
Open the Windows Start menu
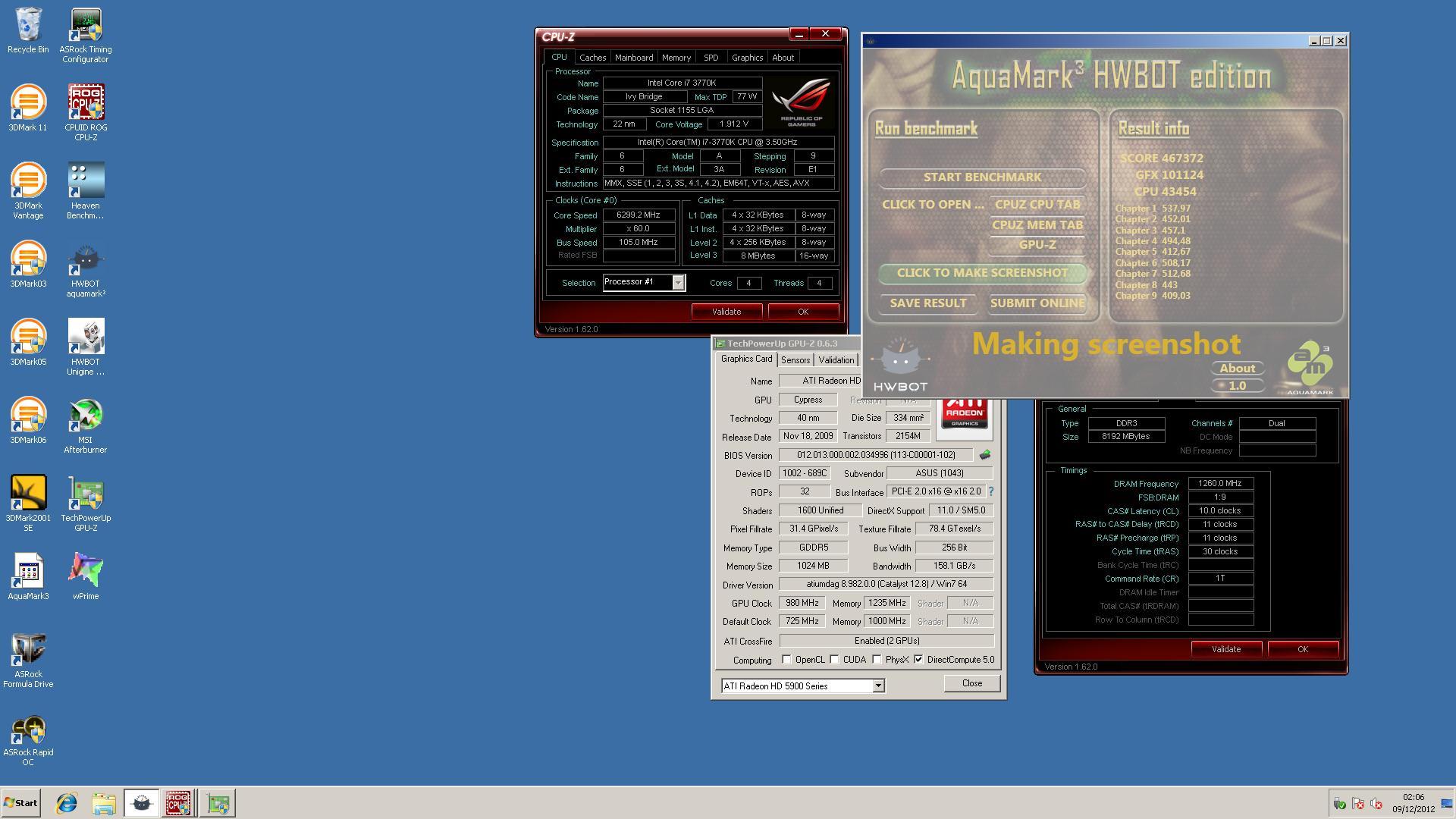click(x=20, y=803)
